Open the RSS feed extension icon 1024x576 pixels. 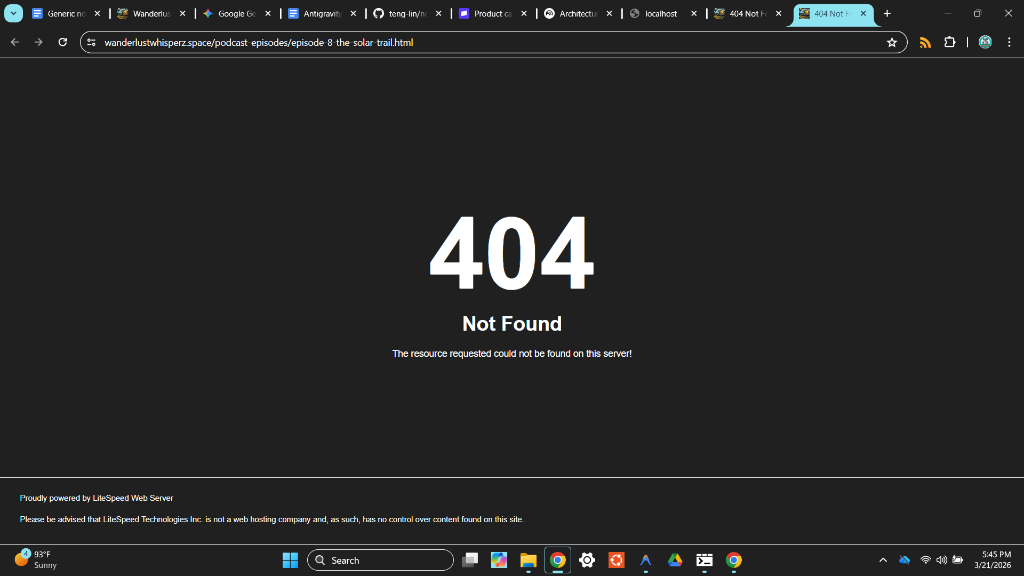click(x=925, y=42)
